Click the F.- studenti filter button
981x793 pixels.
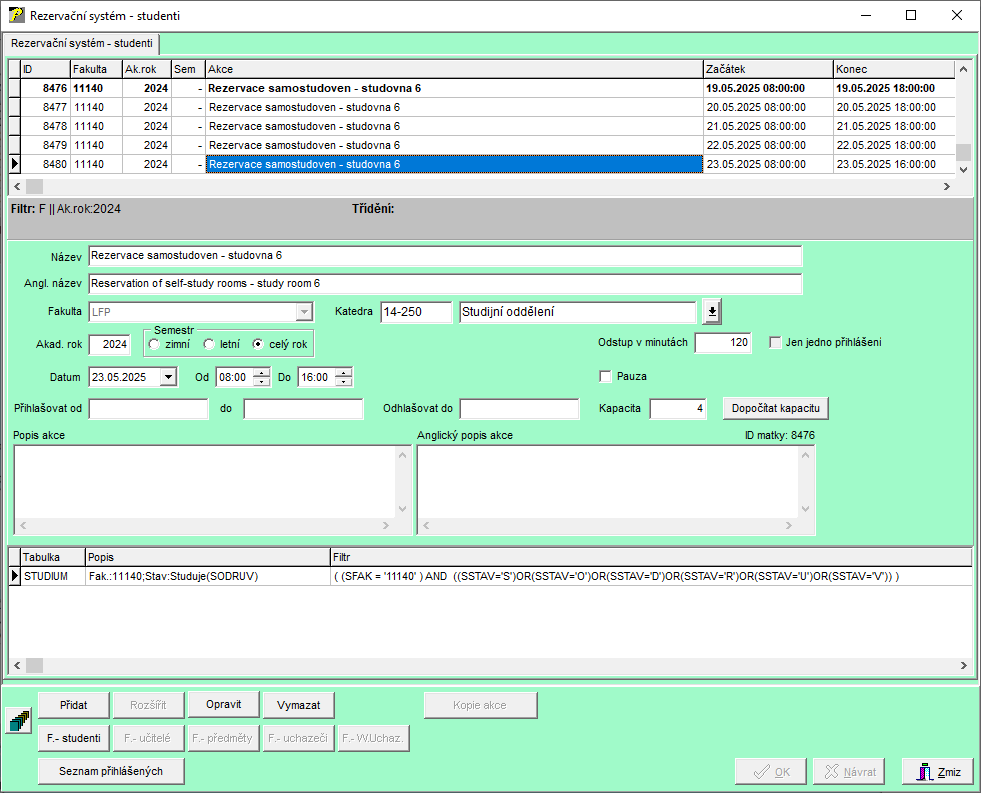[x=73, y=739]
